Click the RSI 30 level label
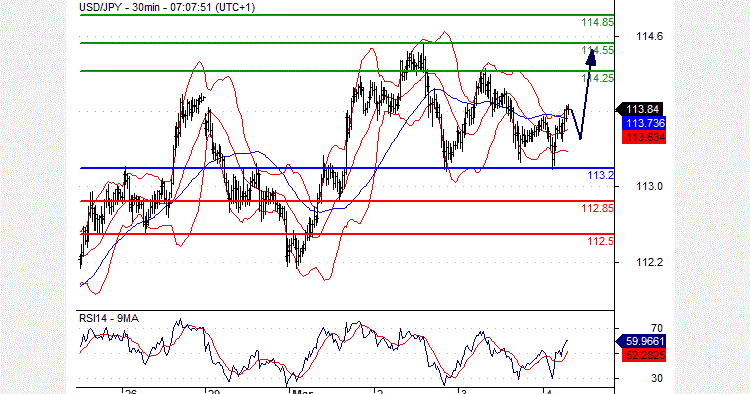Image resolution: width=750 pixels, height=394 pixels. 657,378
